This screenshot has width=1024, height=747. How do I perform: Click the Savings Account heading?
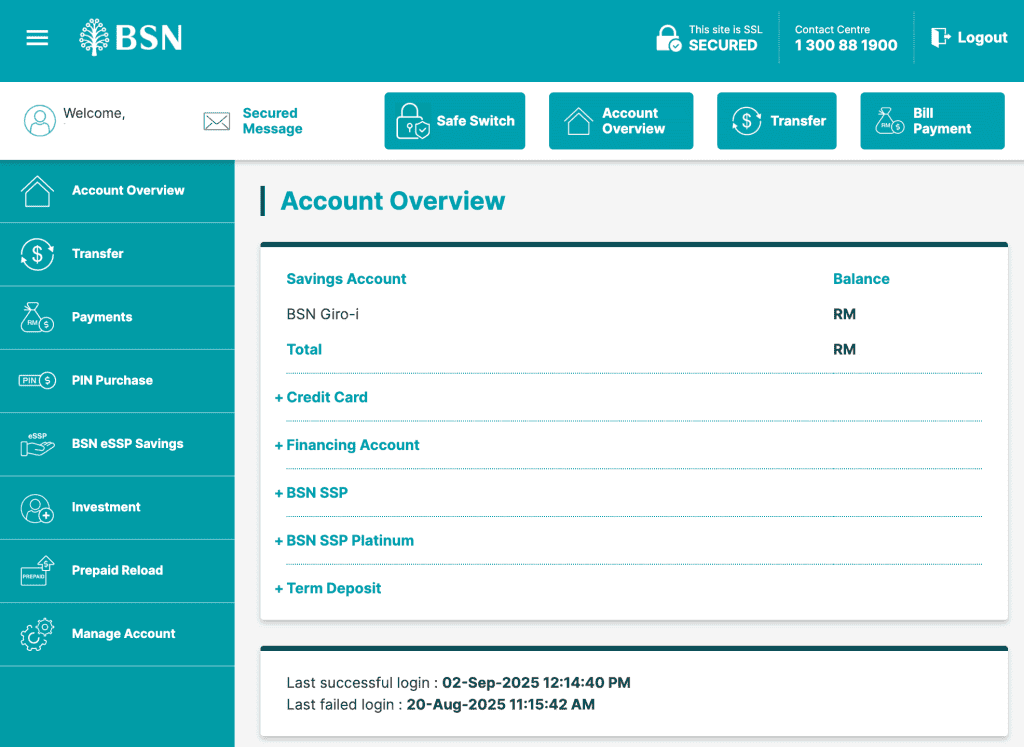[x=346, y=279]
